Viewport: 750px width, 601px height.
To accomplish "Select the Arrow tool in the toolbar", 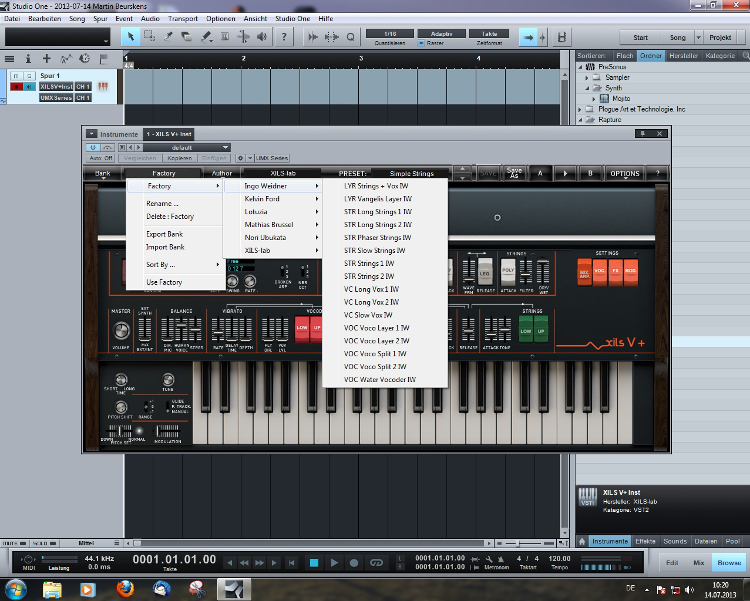I will click(130, 37).
